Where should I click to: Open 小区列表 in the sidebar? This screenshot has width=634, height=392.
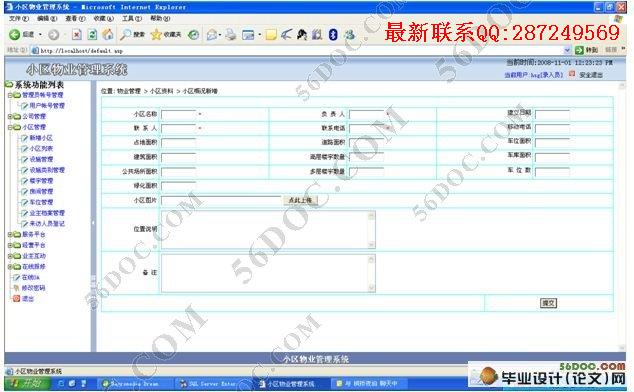41,148
